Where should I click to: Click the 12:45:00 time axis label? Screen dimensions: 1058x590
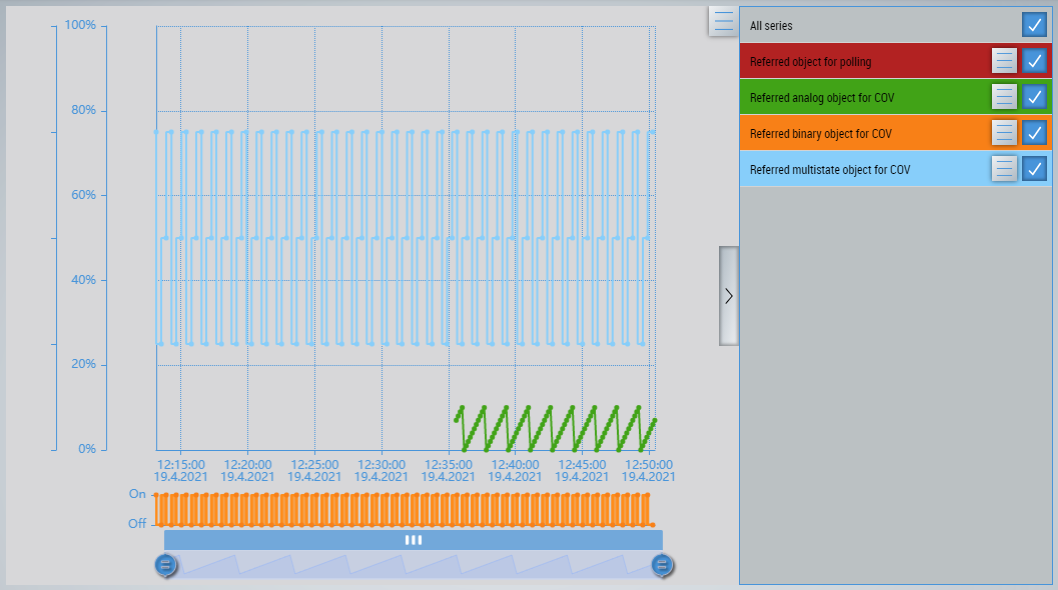click(x=582, y=464)
